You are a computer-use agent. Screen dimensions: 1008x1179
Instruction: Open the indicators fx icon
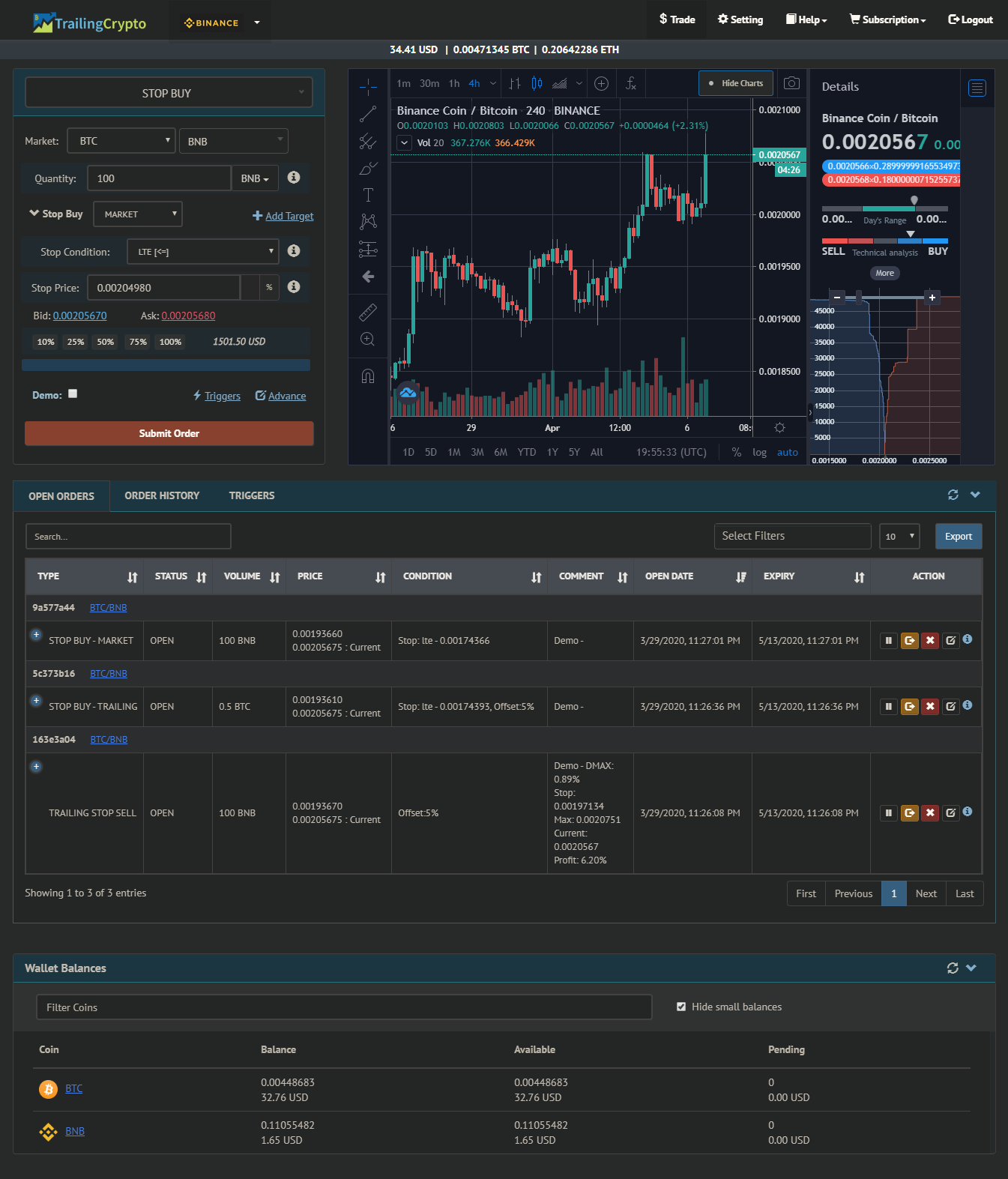[x=631, y=83]
